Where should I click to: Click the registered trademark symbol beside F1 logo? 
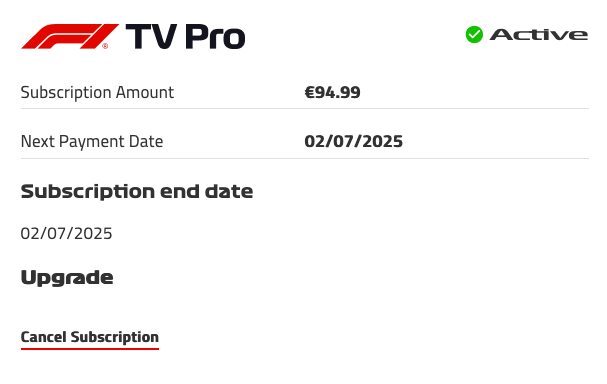tap(105, 46)
